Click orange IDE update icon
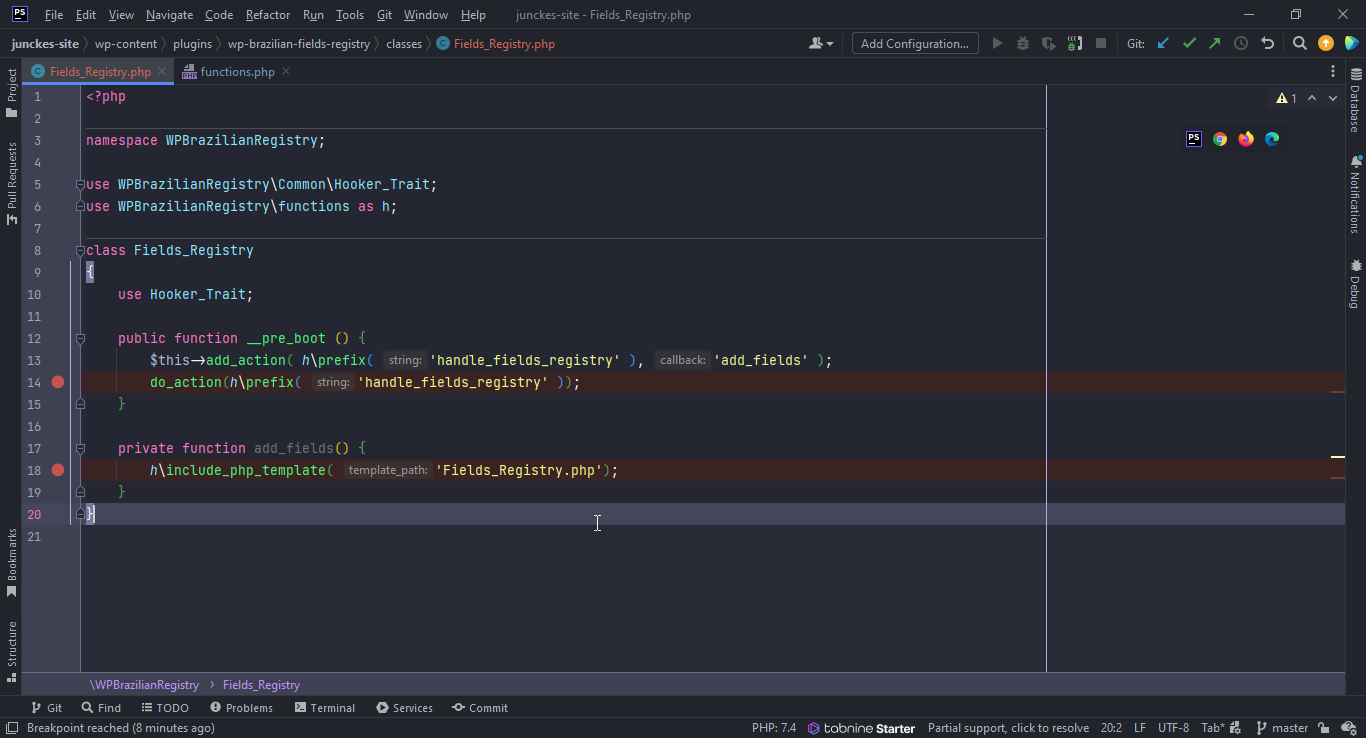Image resolution: width=1366 pixels, height=738 pixels. (1326, 43)
